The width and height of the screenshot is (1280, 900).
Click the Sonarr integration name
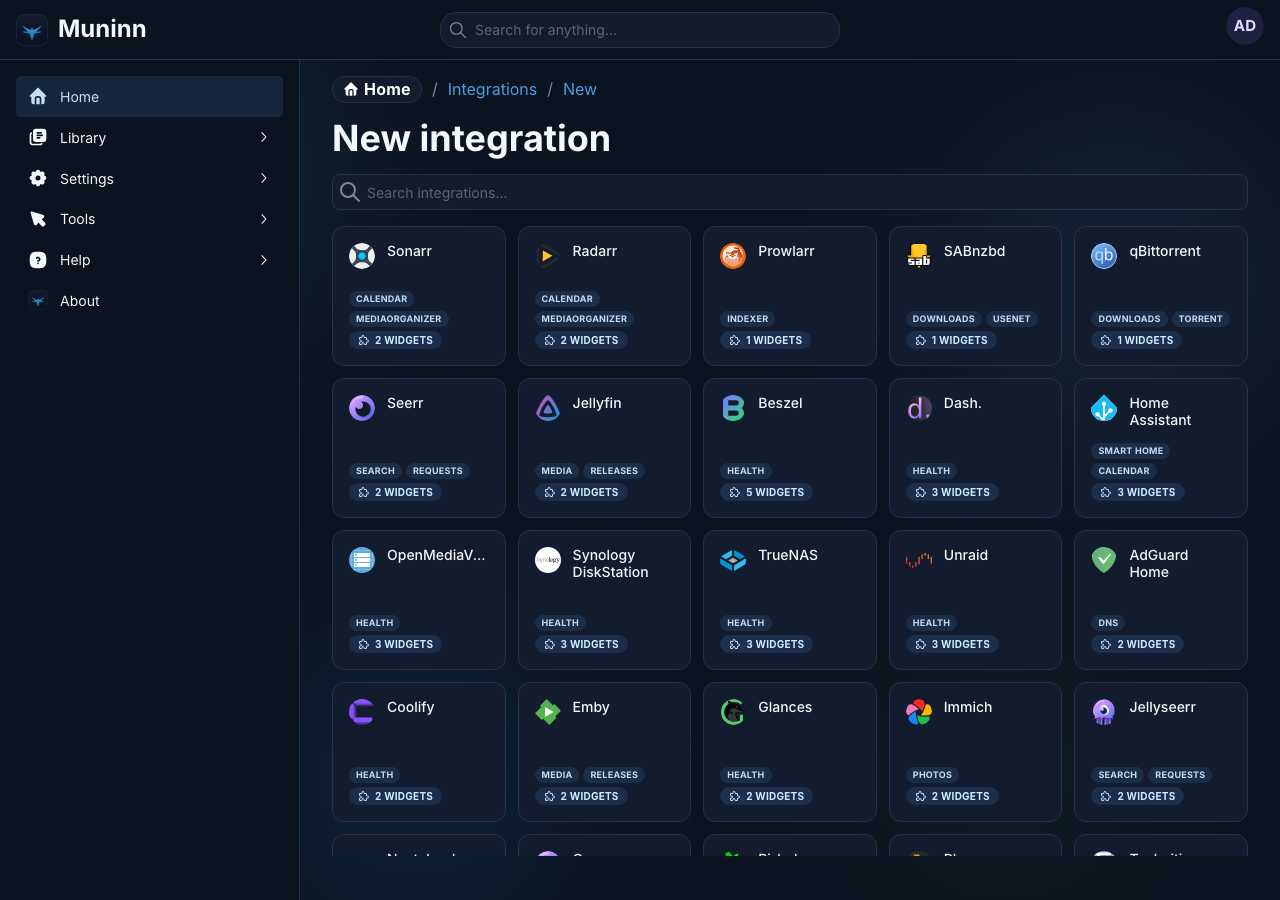[409, 251]
